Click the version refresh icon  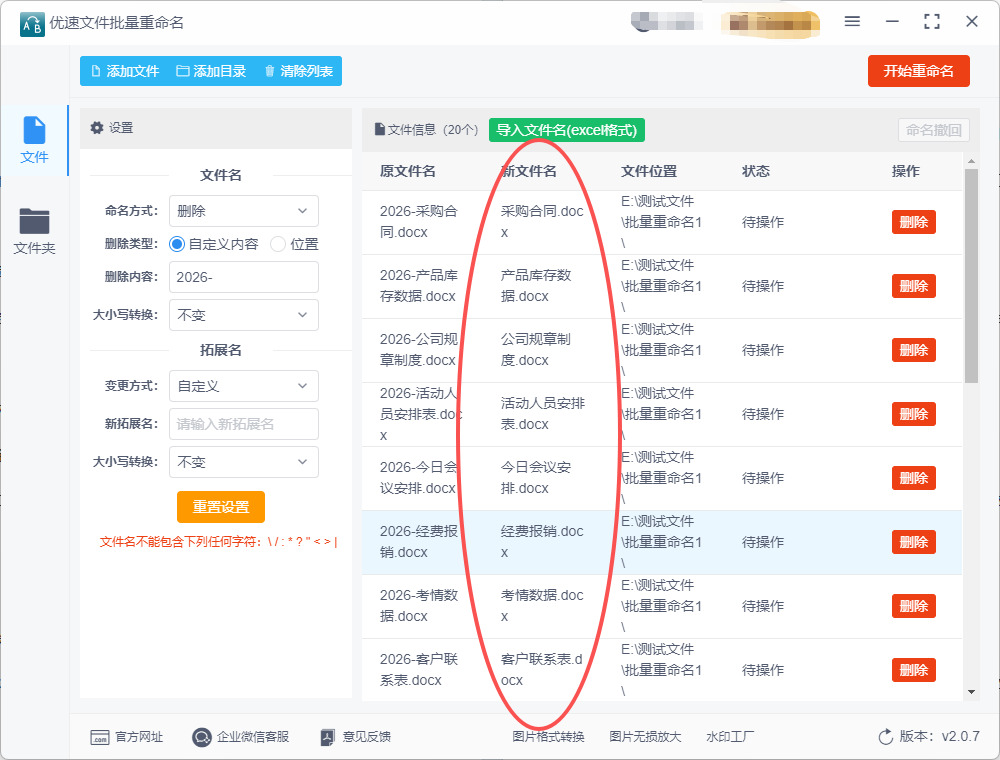pyautogui.click(x=885, y=737)
